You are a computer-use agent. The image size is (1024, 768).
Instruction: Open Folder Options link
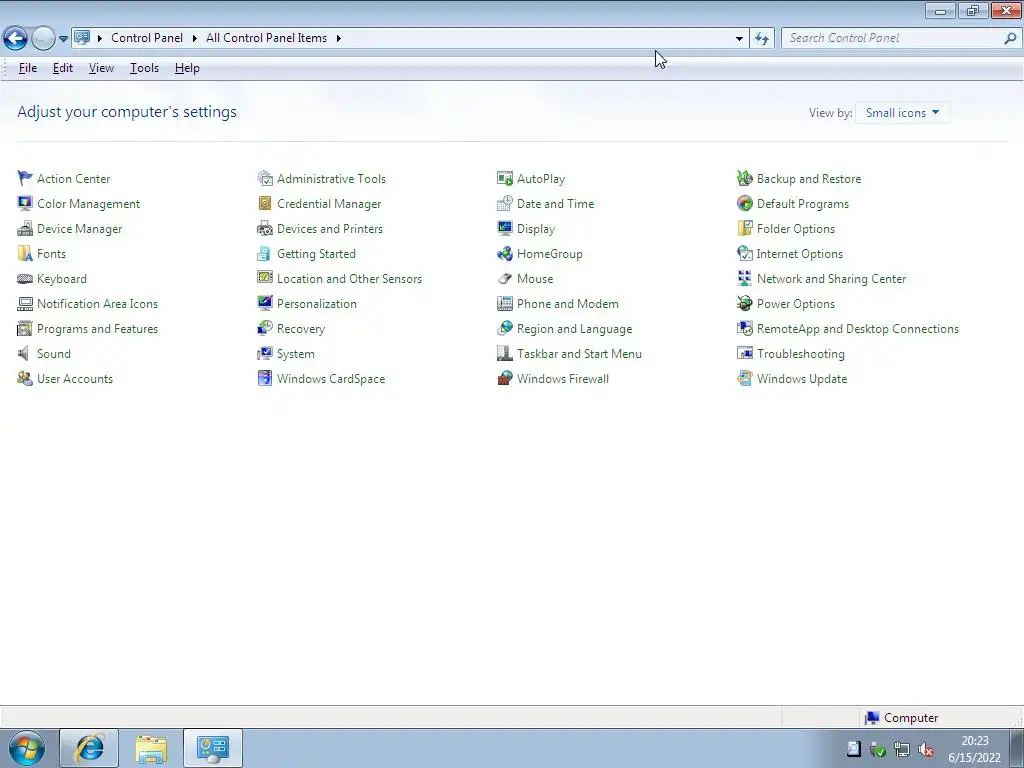795,229
